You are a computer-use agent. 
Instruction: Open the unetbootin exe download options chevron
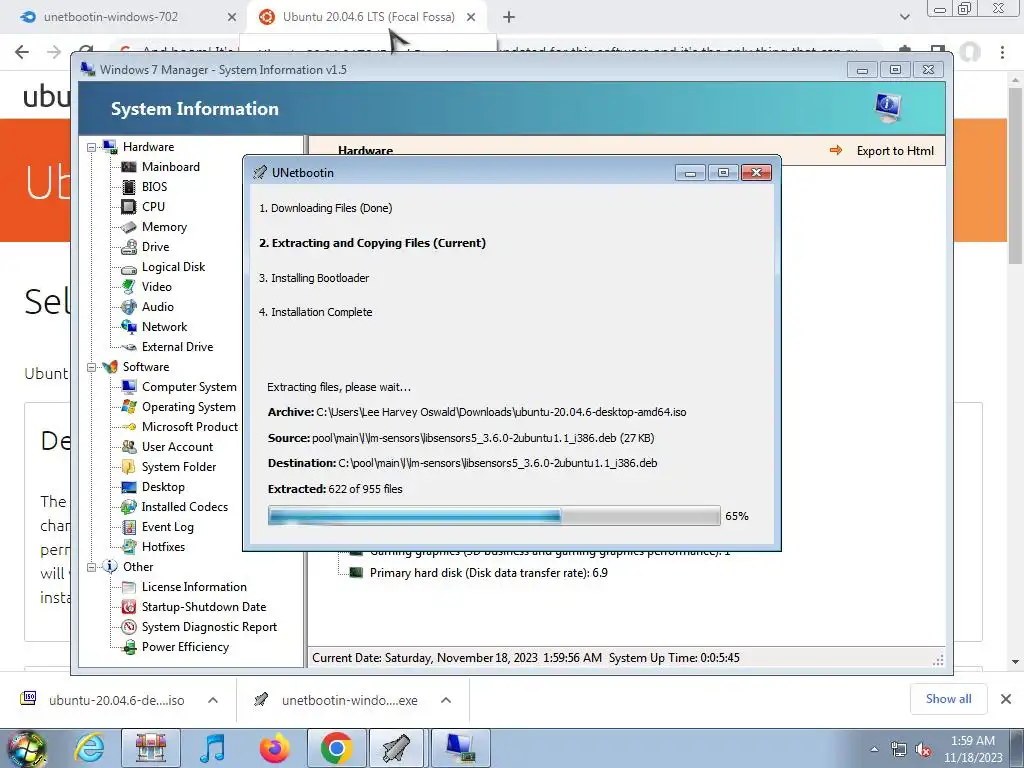[446, 700]
